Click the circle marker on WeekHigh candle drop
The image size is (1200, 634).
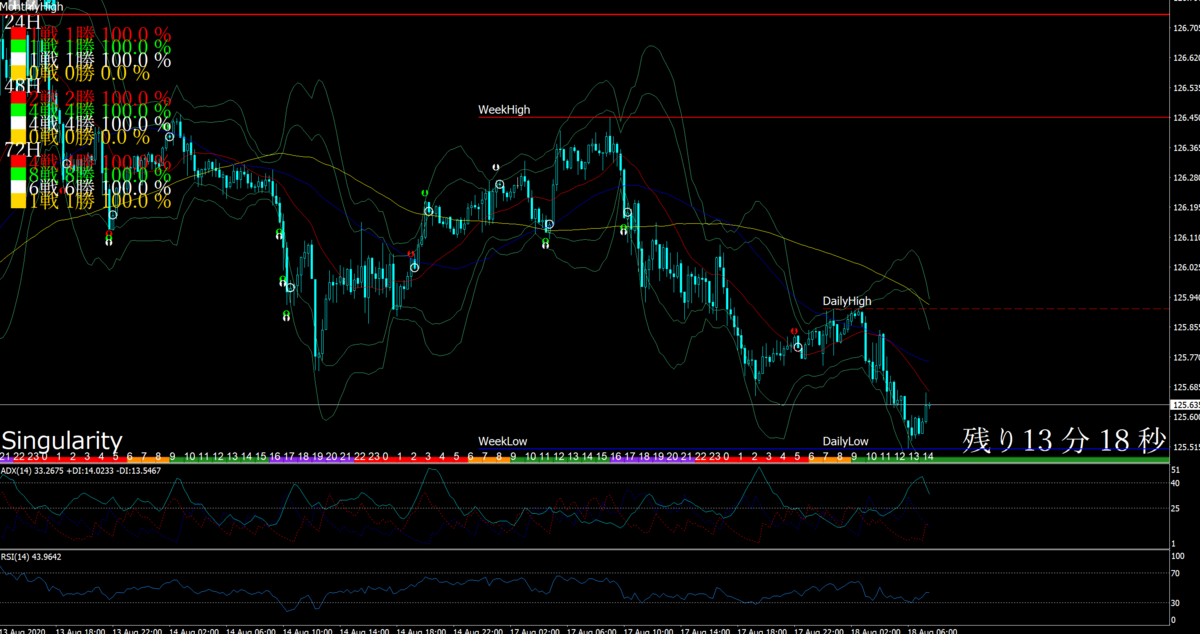point(628,213)
